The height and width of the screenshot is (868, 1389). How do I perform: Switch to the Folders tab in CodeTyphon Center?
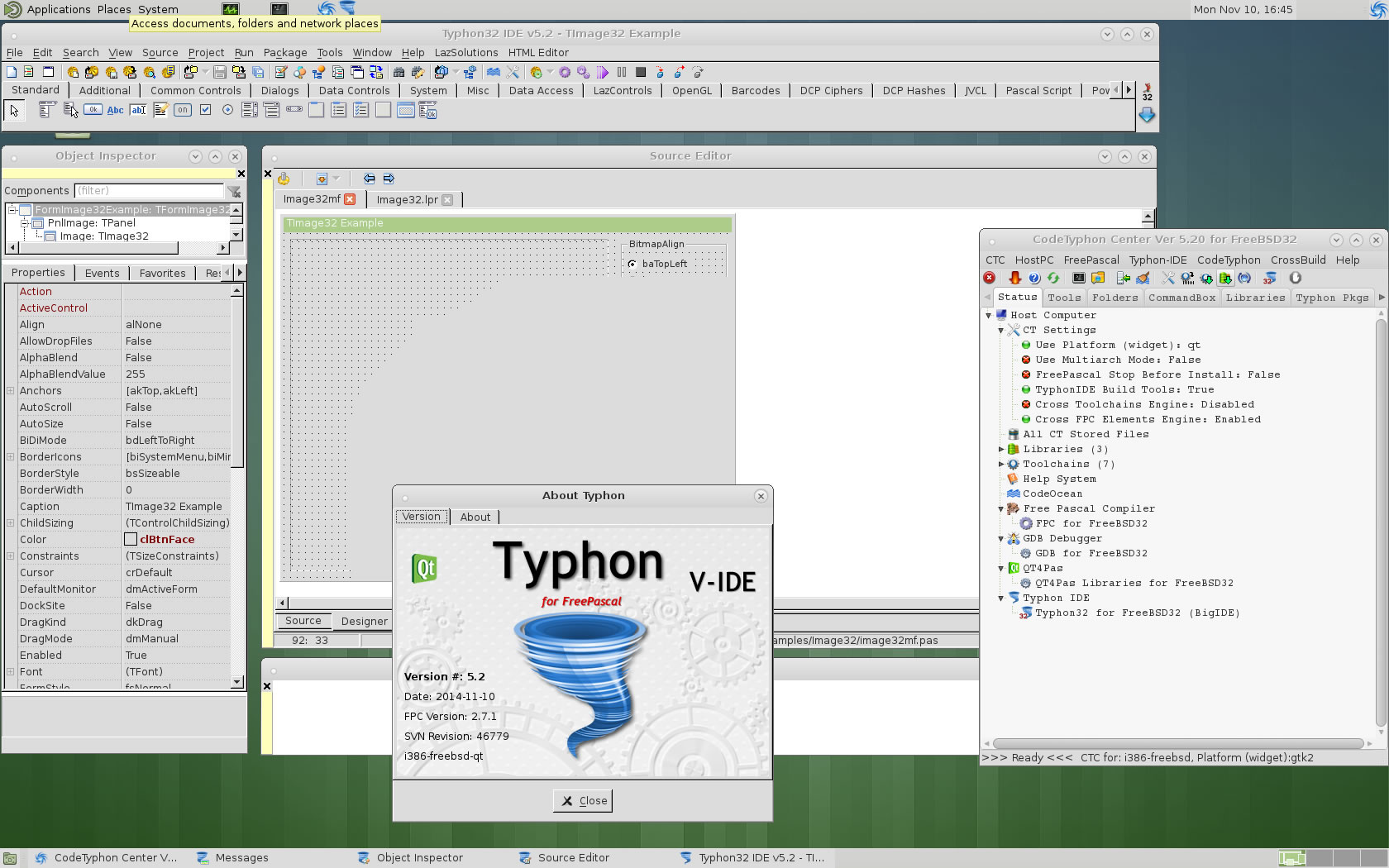pyautogui.click(x=1115, y=298)
